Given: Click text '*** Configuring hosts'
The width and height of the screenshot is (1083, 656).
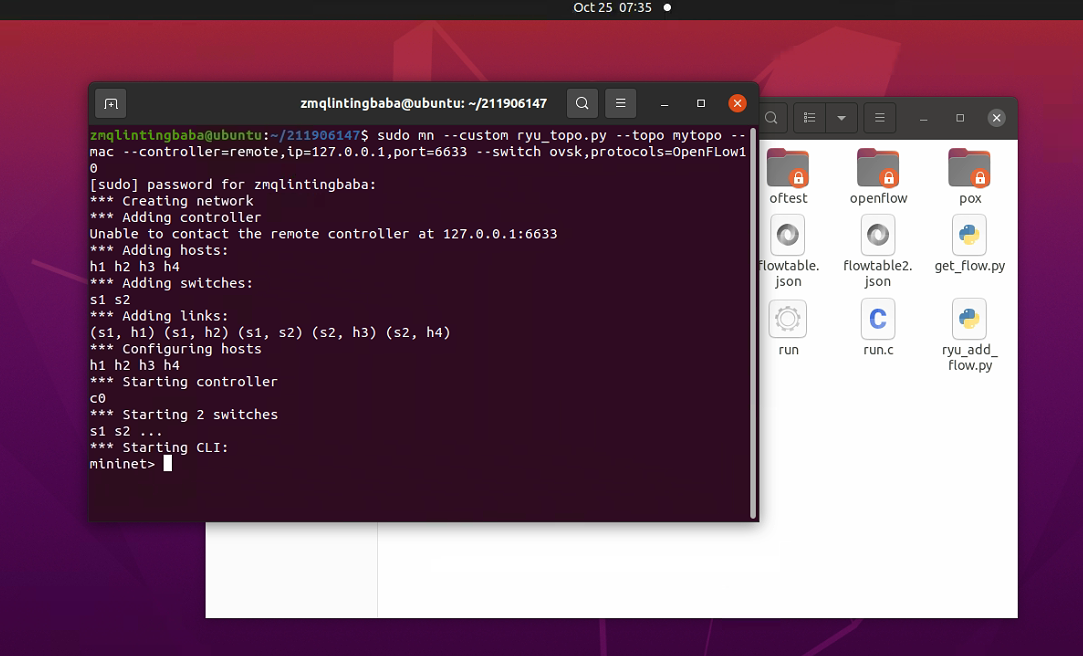Looking at the screenshot, I should click(175, 349).
